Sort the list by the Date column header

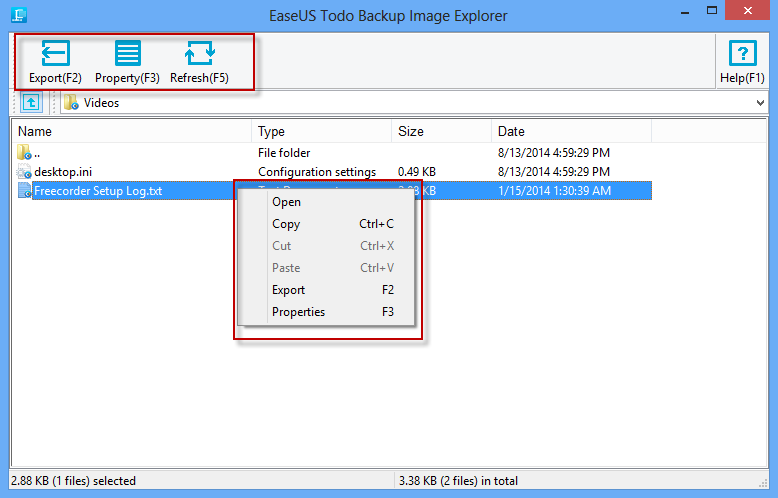(x=571, y=131)
